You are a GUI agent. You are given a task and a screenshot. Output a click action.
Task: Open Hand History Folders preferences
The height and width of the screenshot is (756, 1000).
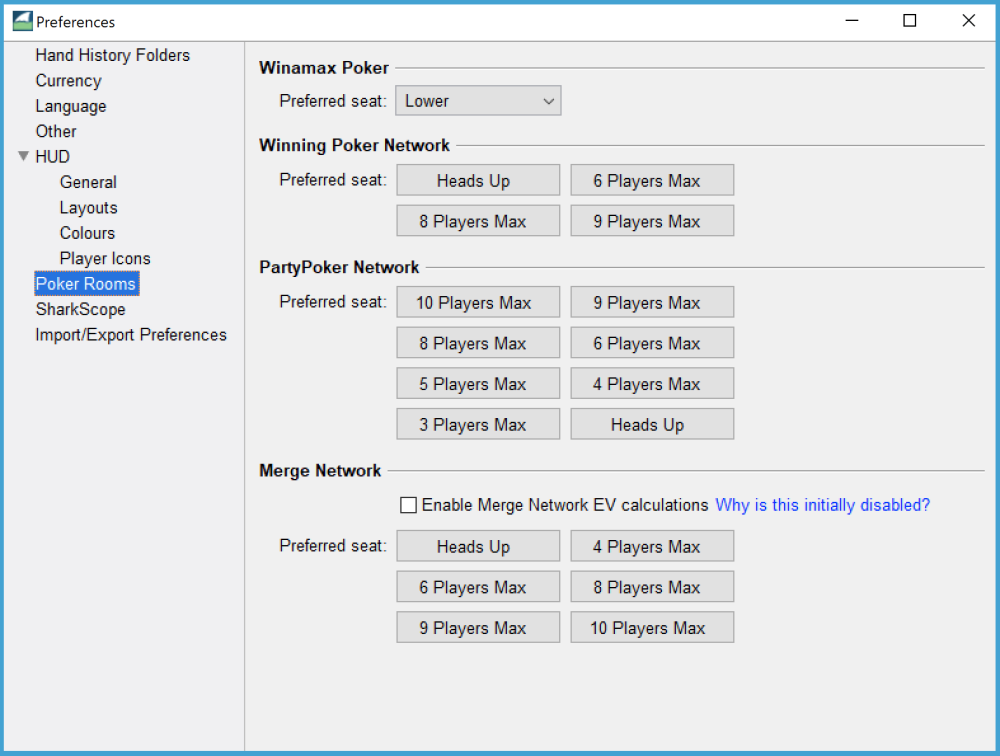112,55
